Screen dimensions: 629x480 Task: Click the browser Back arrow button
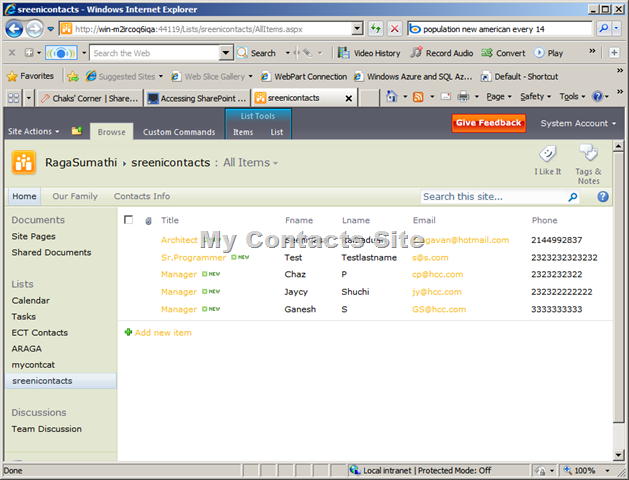click(x=14, y=29)
